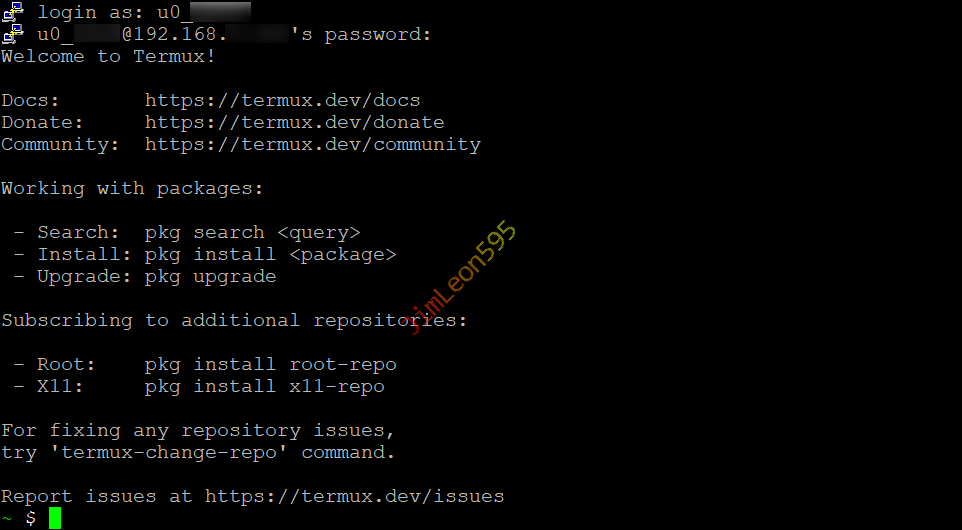Open the termux.dev/issues report link

click(354, 496)
